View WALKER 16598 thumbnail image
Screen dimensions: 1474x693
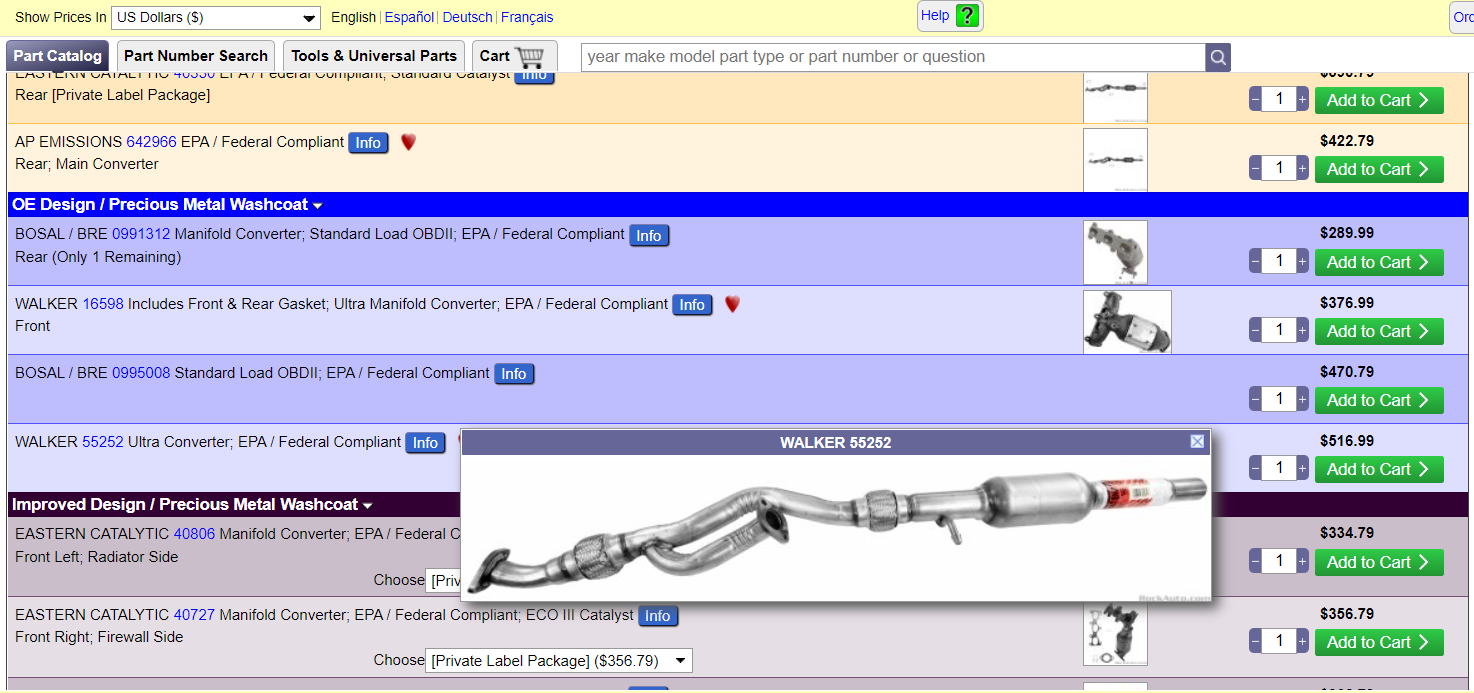click(1127, 322)
